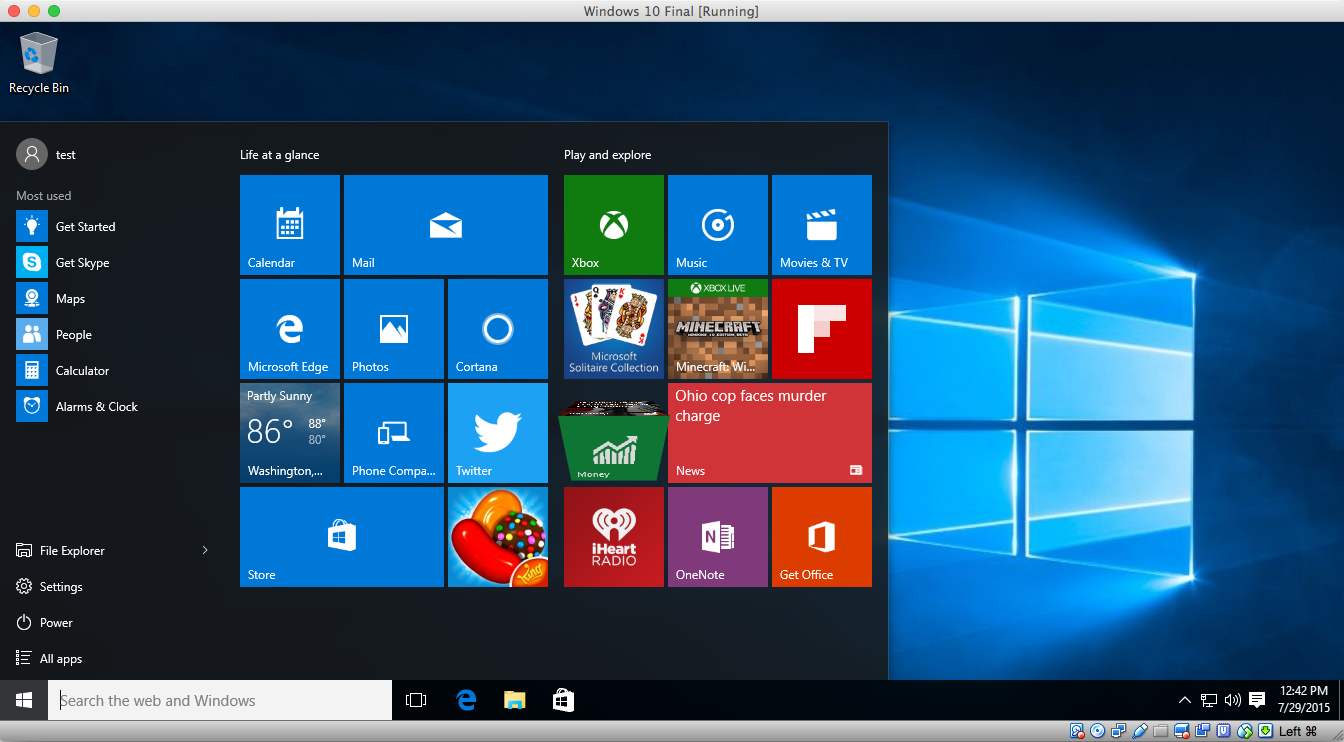Select Calculator from Most used
1344x742 pixels.
(x=82, y=371)
